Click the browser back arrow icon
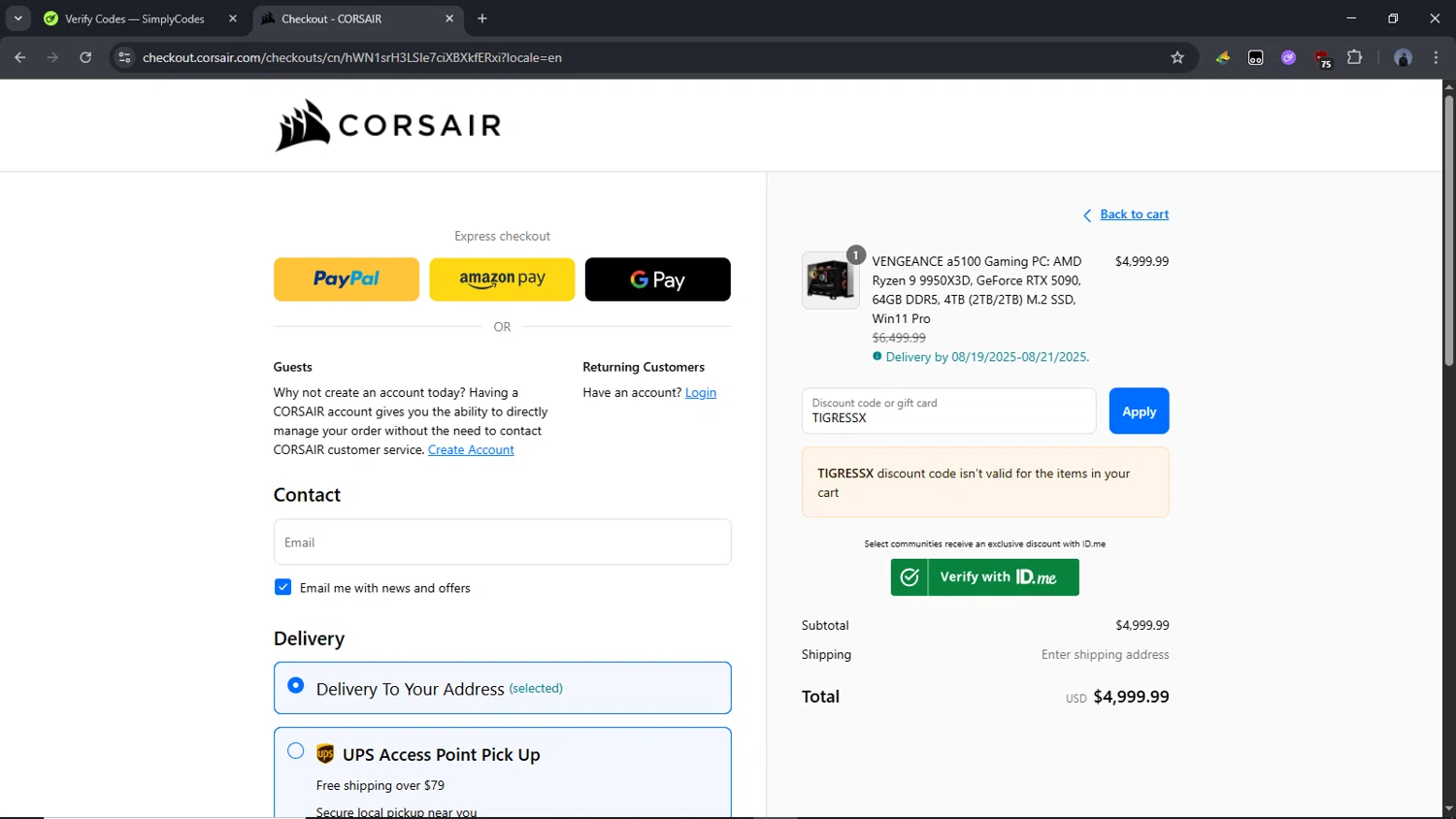This screenshot has height=819, width=1456. (20, 57)
